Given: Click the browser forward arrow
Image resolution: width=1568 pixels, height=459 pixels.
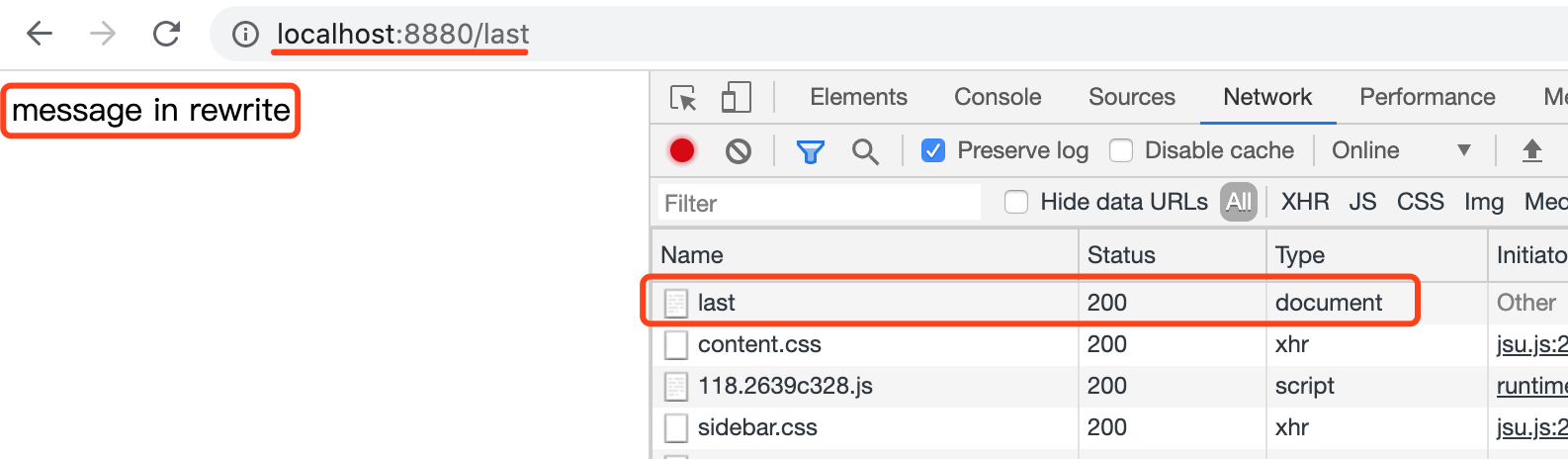Looking at the screenshot, I should tap(103, 34).
